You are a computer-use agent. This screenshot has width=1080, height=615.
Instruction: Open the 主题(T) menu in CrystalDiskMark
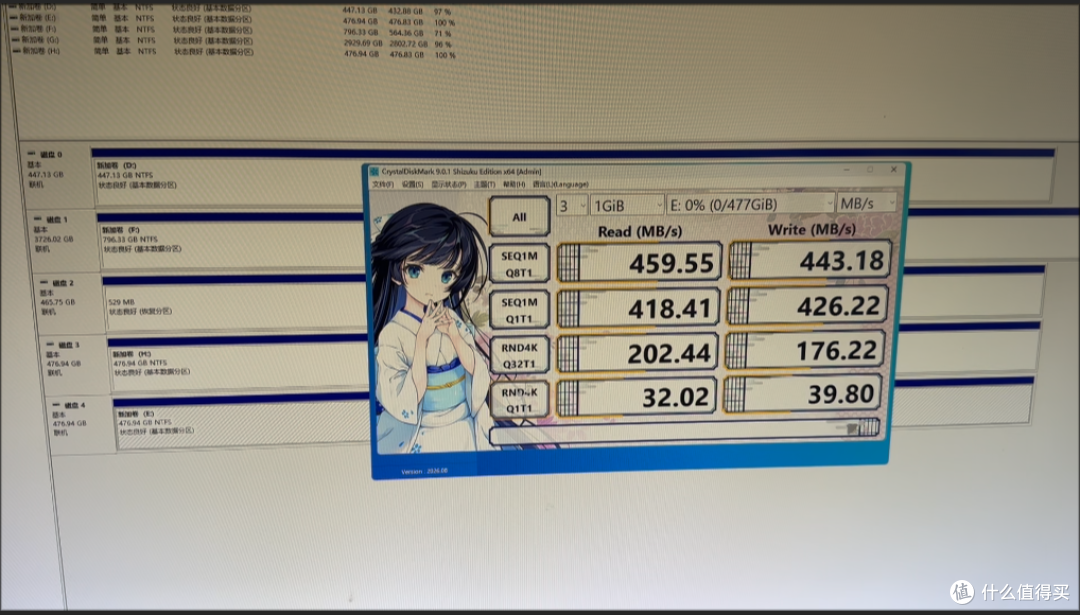point(485,185)
